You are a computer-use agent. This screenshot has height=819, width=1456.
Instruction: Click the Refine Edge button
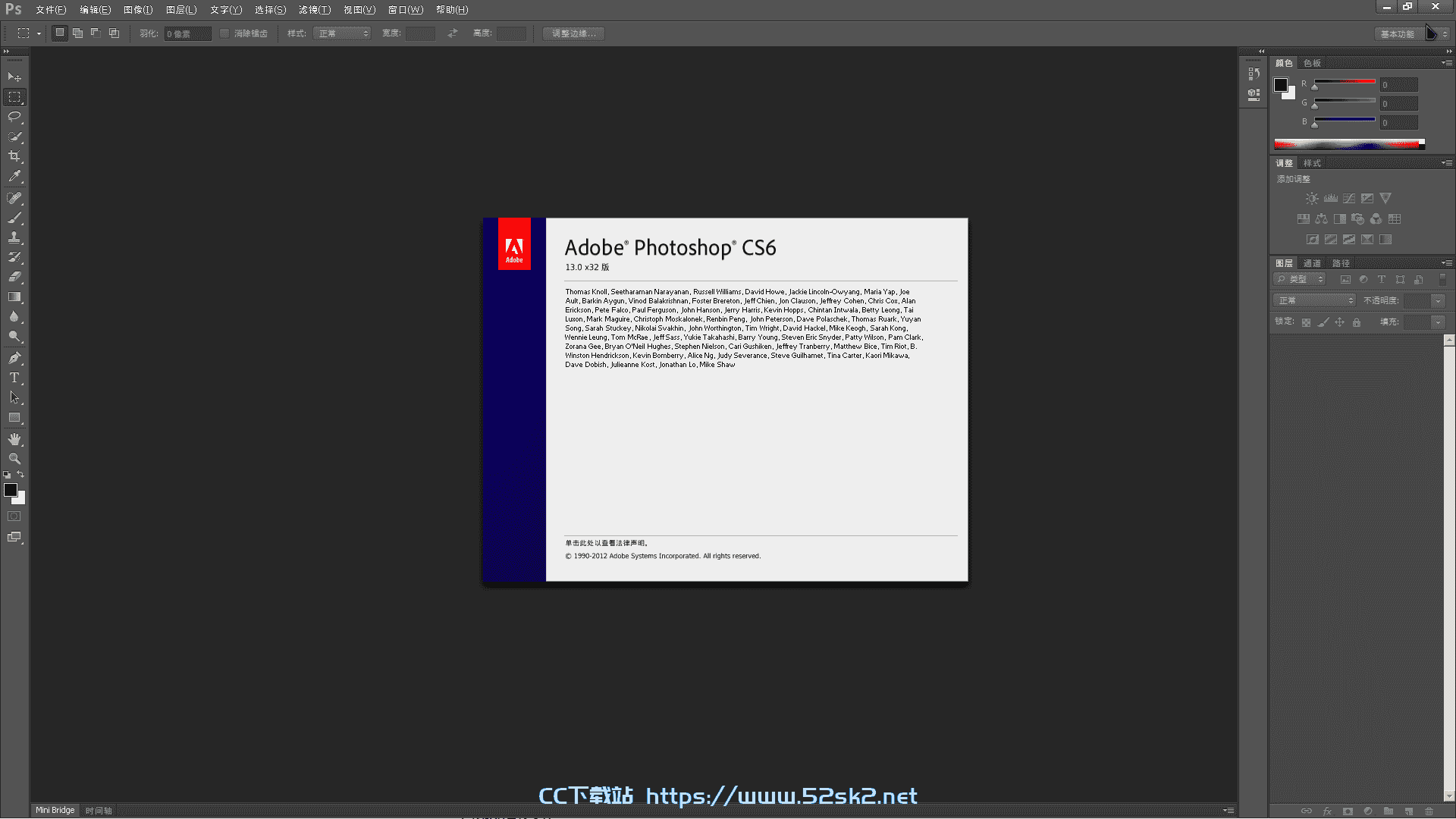[x=574, y=33]
